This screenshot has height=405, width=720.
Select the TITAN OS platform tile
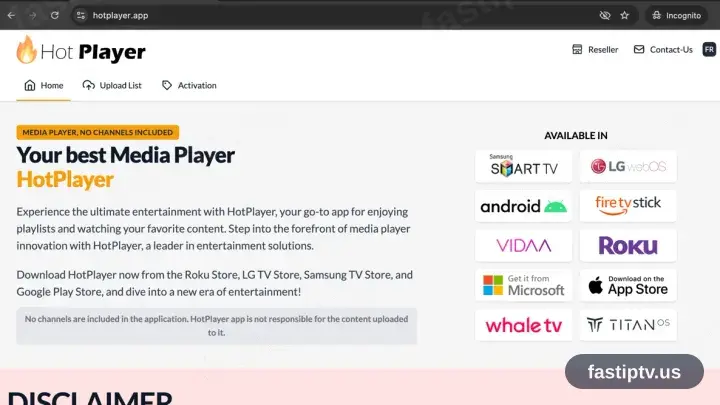(628, 325)
